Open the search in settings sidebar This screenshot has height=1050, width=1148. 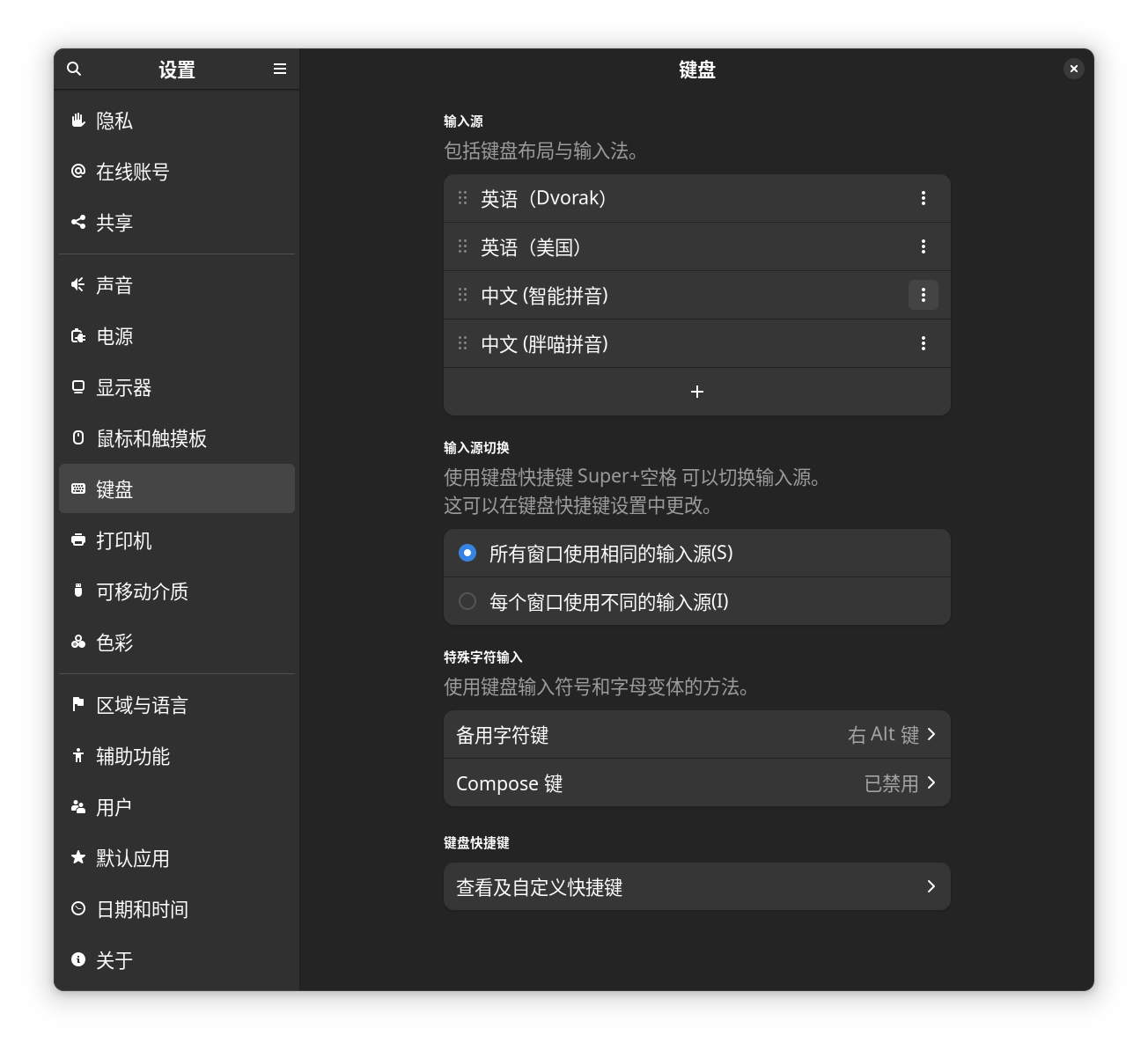click(74, 69)
